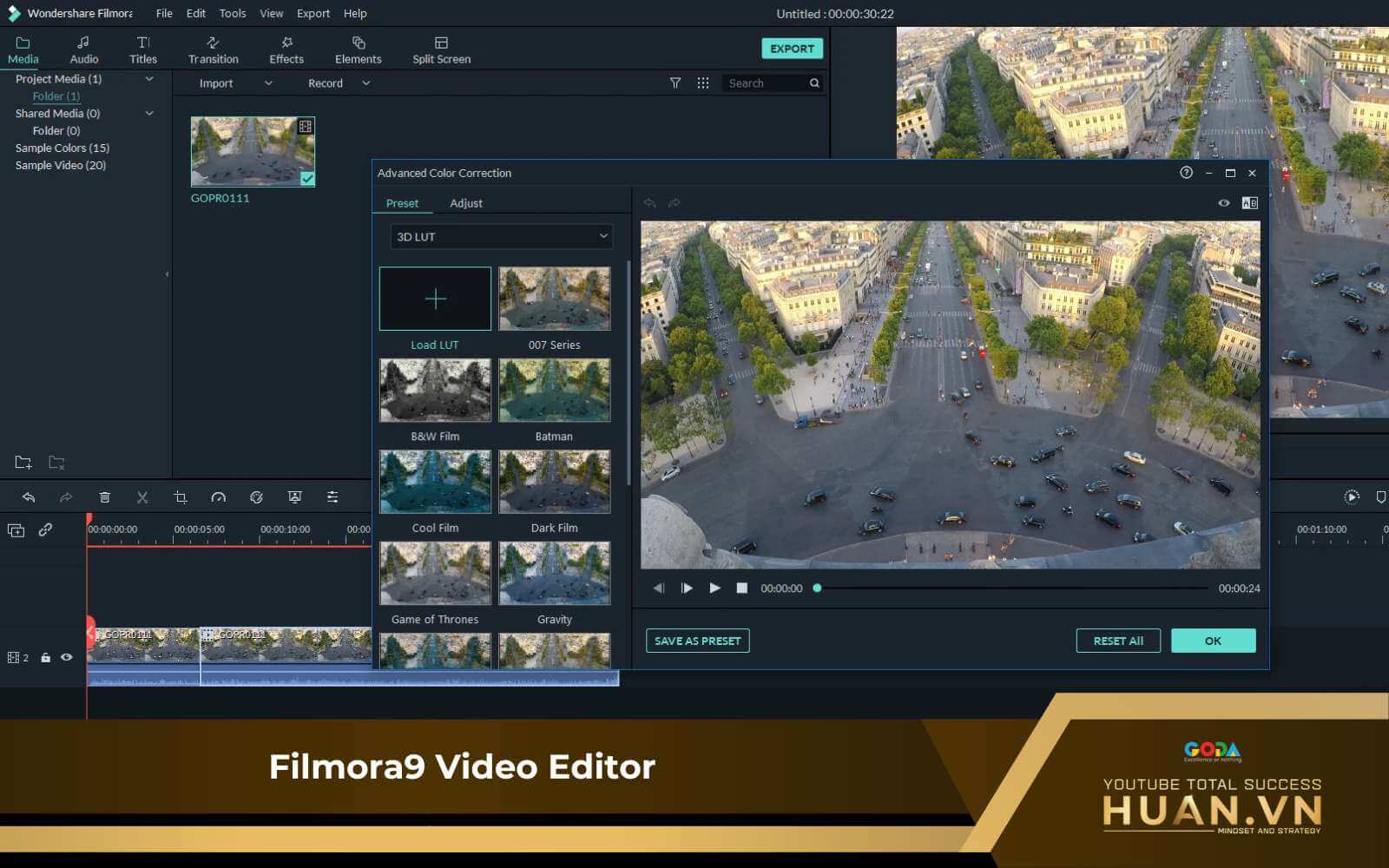Image resolution: width=1389 pixels, height=868 pixels.
Task: Open the Effects panel
Action: click(x=286, y=50)
